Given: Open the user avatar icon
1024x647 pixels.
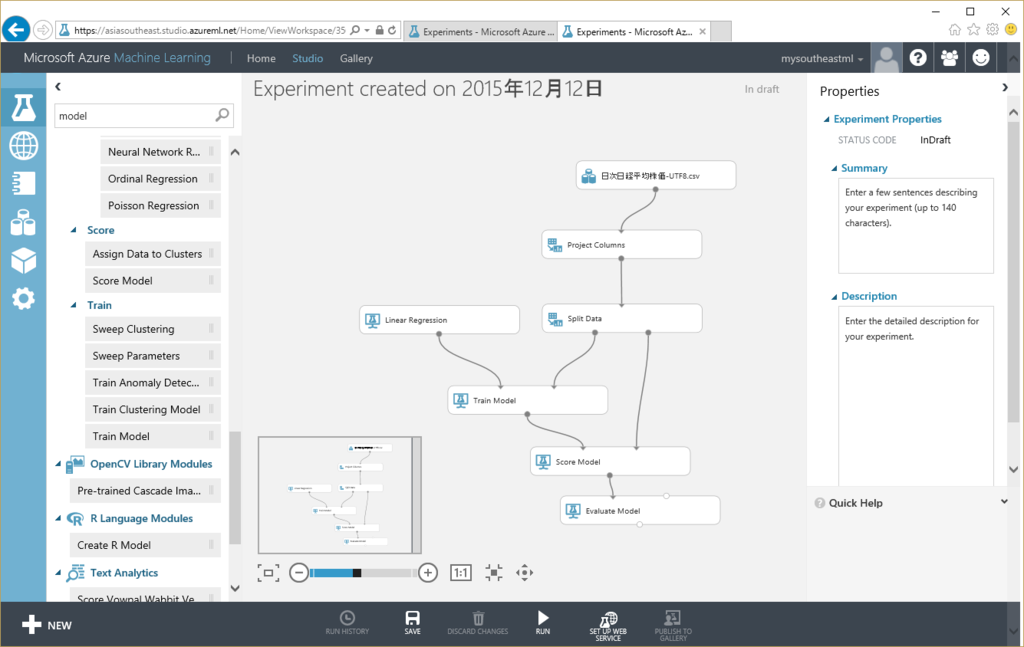Looking at the screenshot, I should (886, 58).
